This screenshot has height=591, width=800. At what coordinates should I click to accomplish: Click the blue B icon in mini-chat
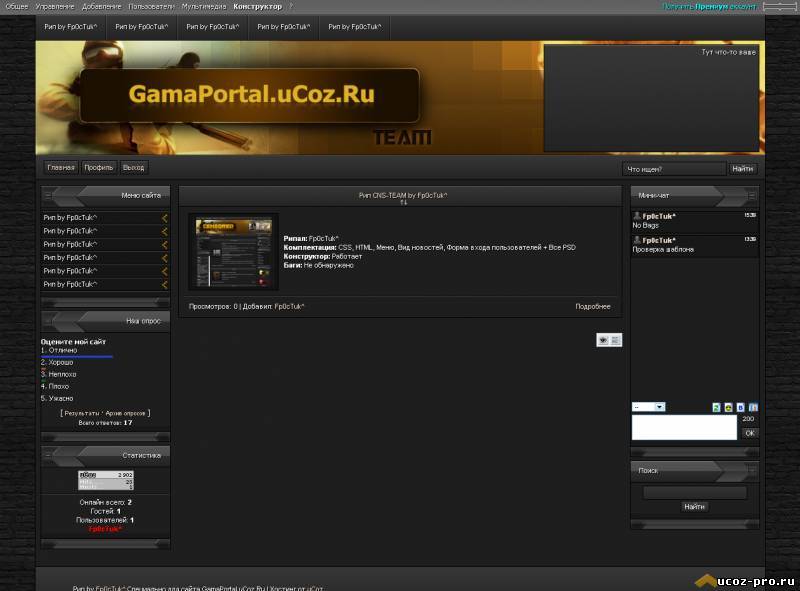pyautogui.click(x=741, y=407)
